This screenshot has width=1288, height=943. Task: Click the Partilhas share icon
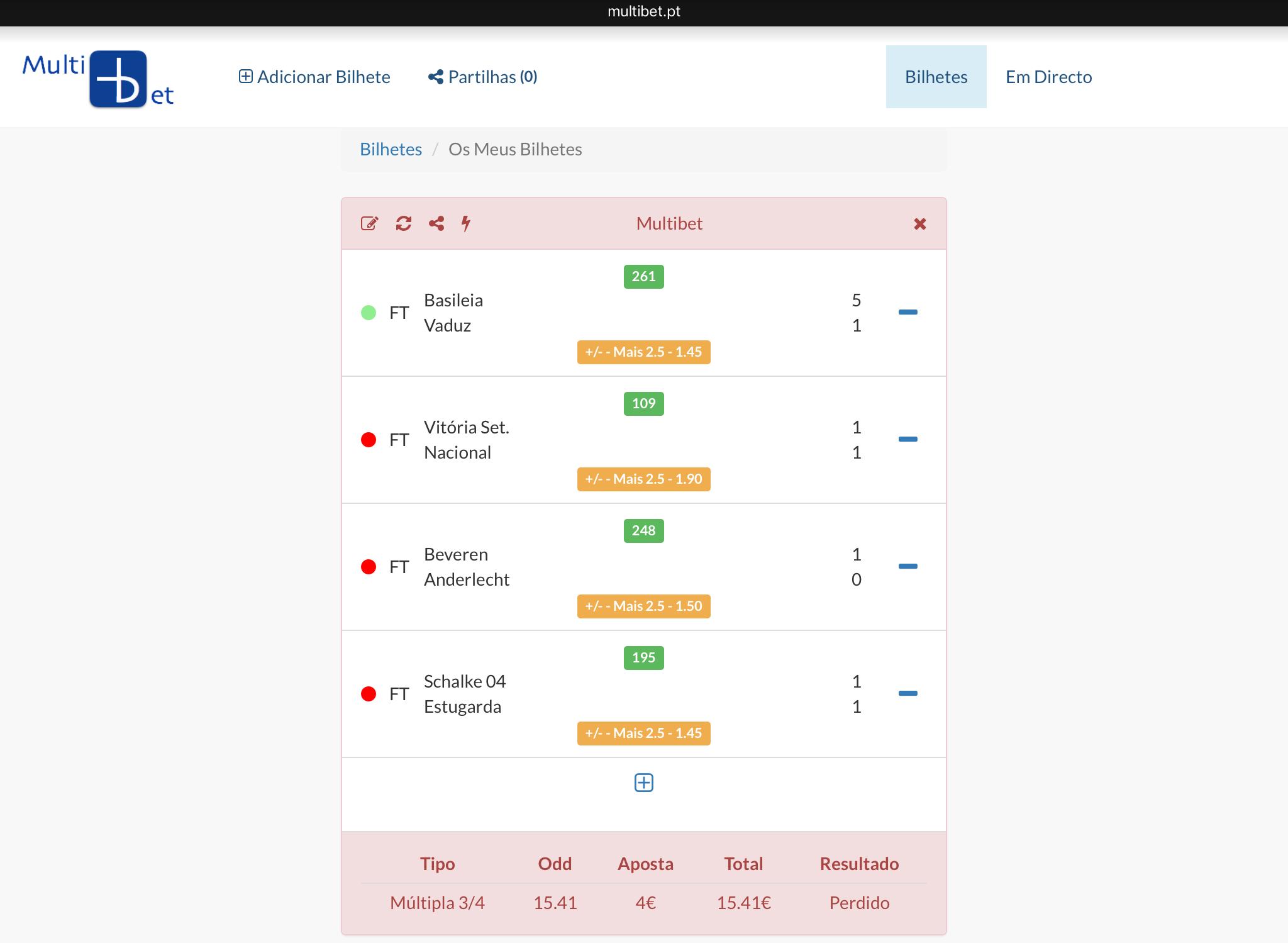click(x=436, y=77)
